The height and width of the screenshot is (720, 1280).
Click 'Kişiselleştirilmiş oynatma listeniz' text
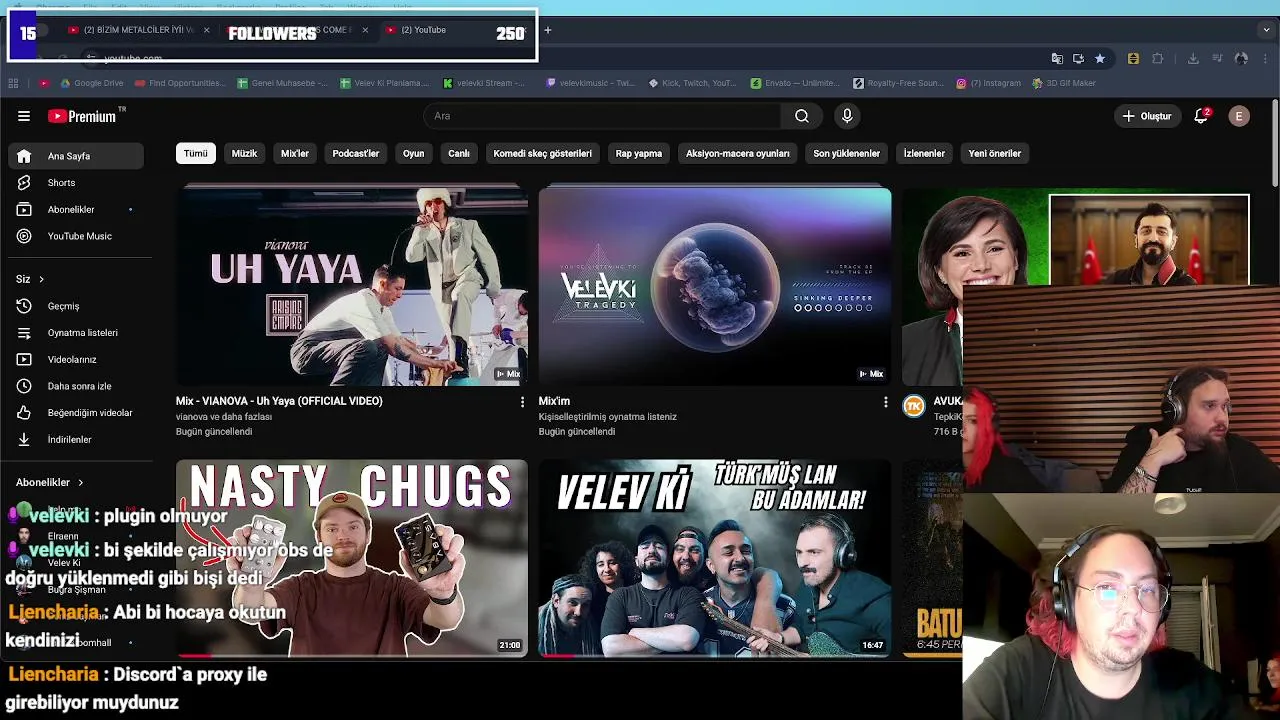click(608, 417)
